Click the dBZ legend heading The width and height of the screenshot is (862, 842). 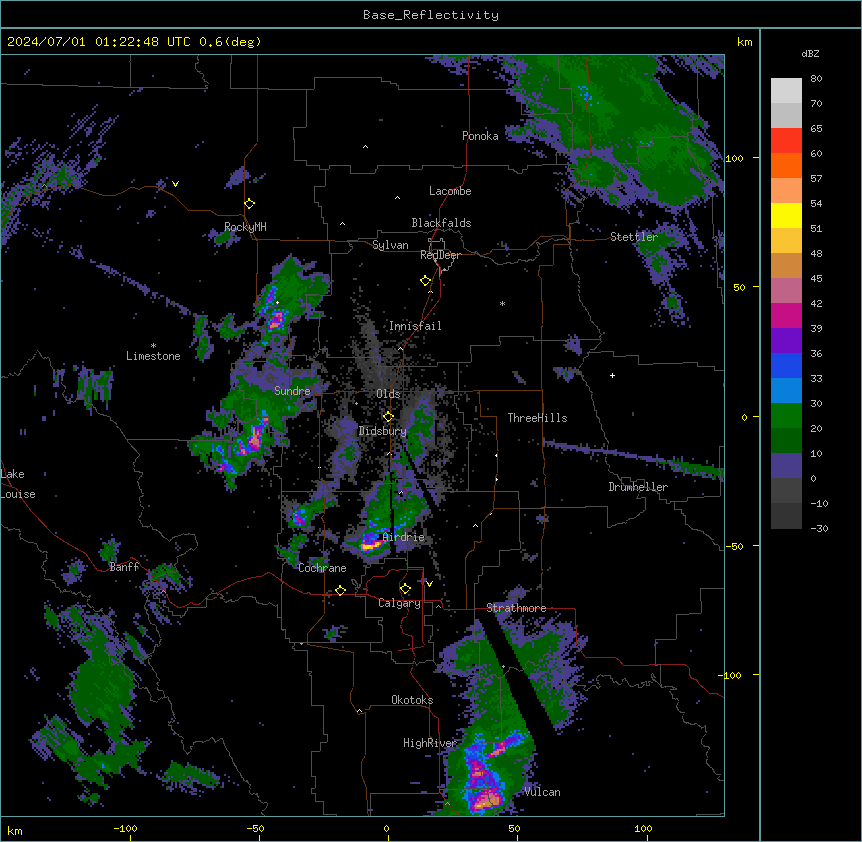coord(810,53)
